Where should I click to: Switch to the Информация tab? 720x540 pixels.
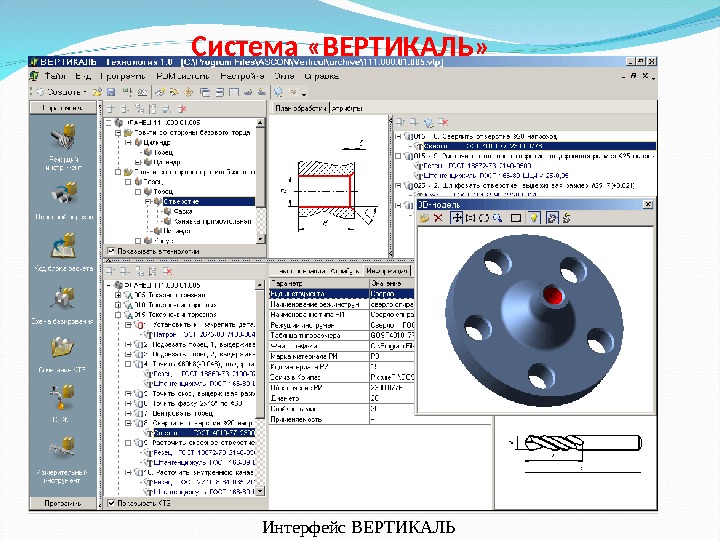click(x=387, y=270)
